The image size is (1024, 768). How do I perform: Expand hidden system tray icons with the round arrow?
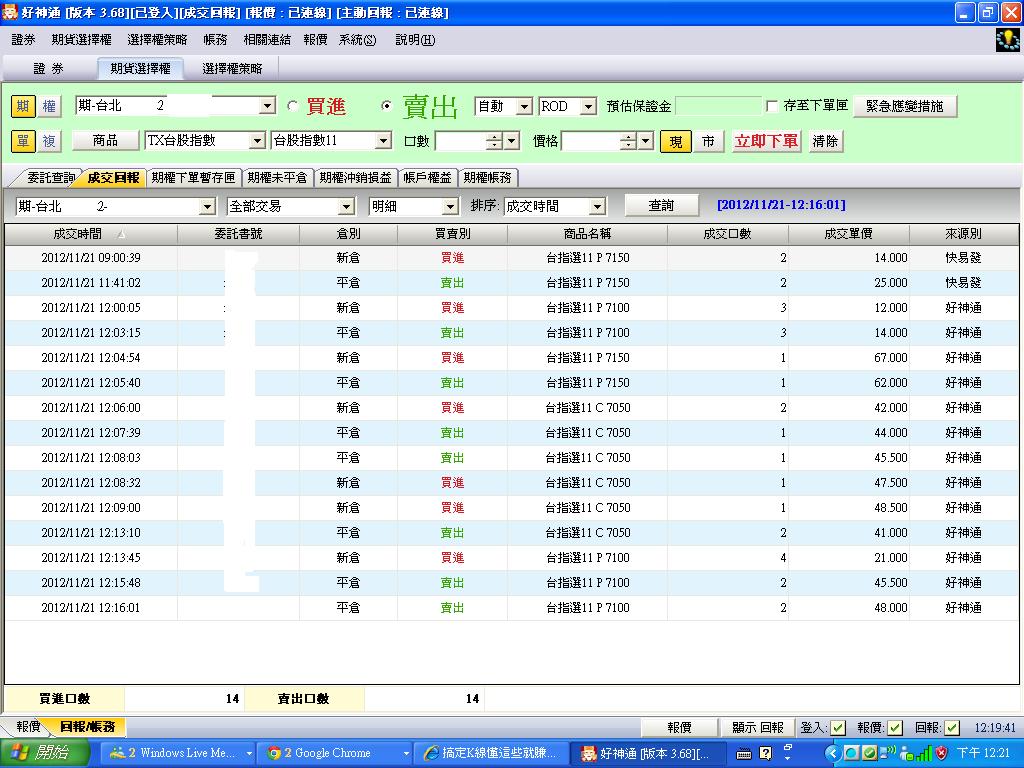pyautogui.click(x=832, y=754)
